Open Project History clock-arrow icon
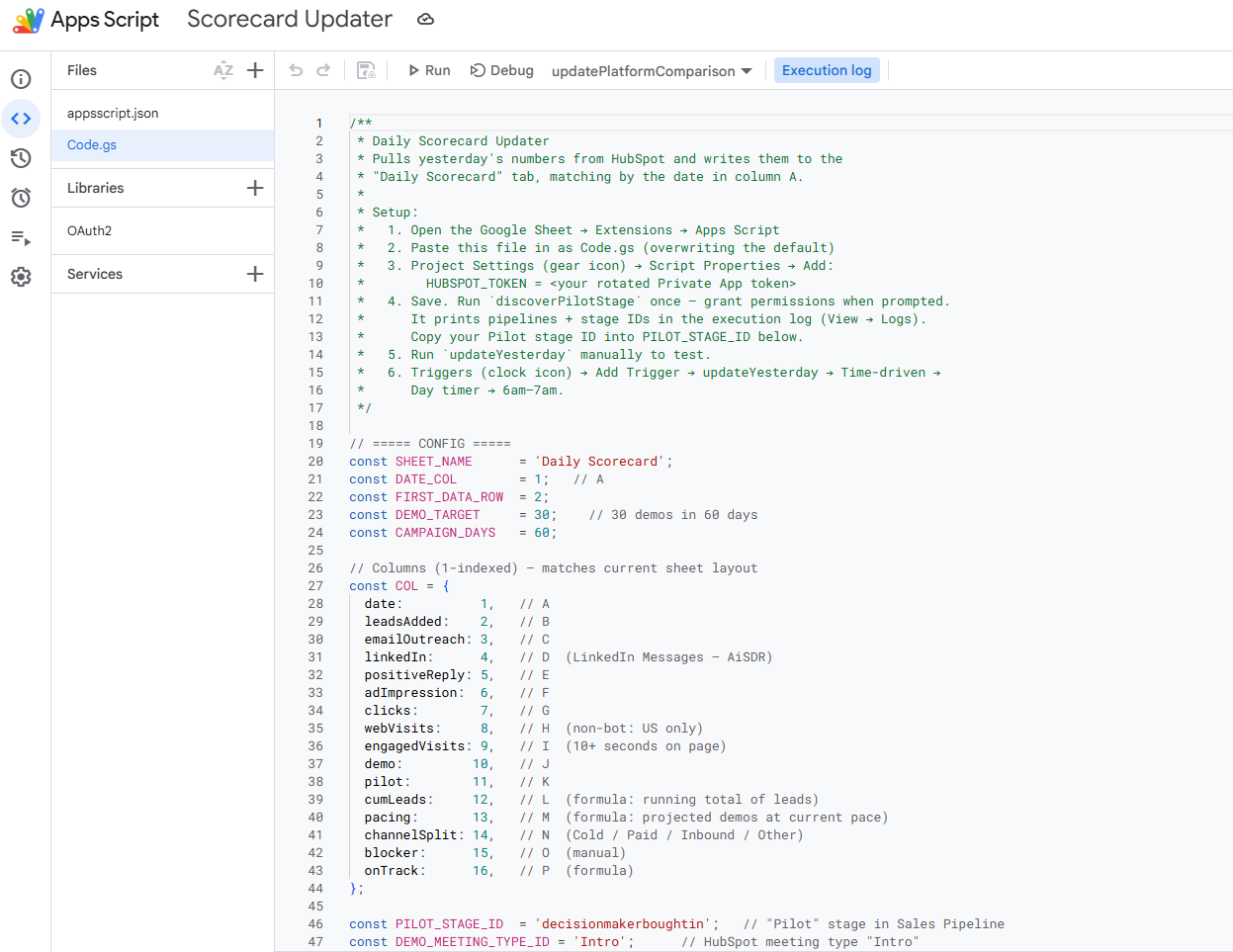The height and width of the screenshot is (952, 1233). [x=21, y=158]
